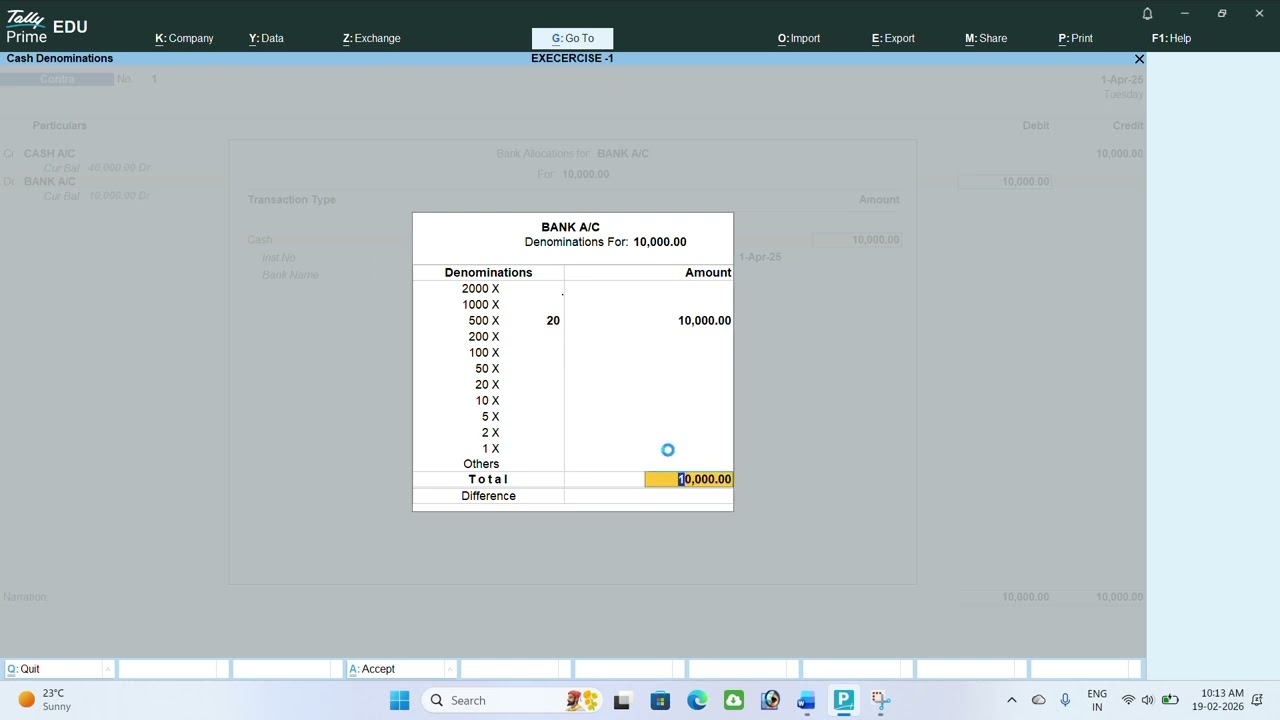Image resolution: width=1280 pixels, height=720 pixels.
Task: Open Task View from taskbar
Action: click(622, 700)
